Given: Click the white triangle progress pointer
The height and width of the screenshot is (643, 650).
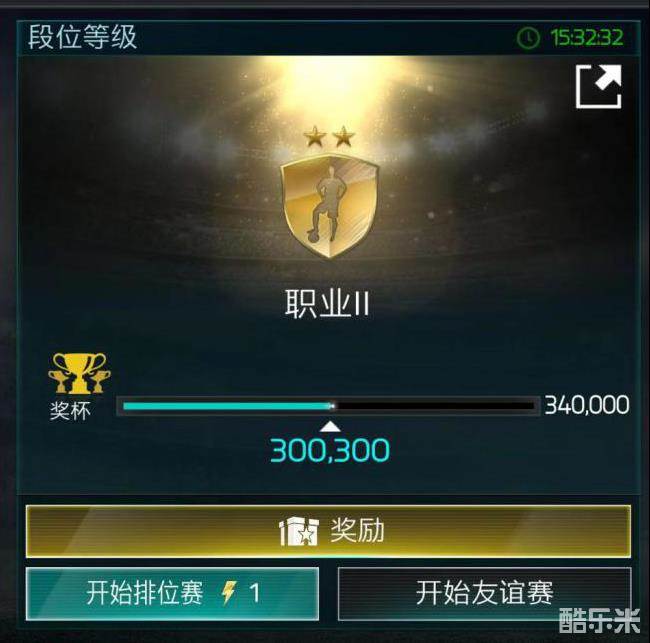Looking at the screenshot, I should (x=330, y=427).
